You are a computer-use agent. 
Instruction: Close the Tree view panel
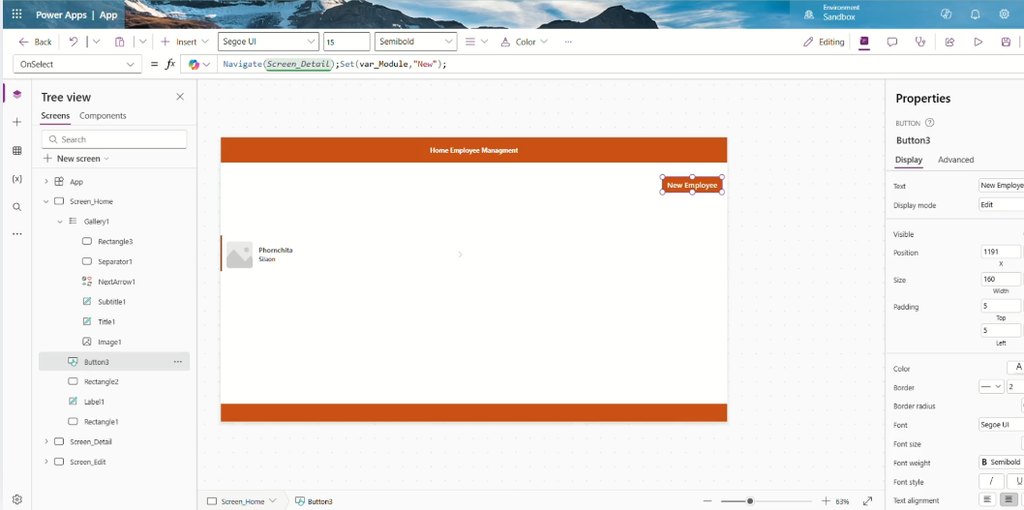(180, 97)
